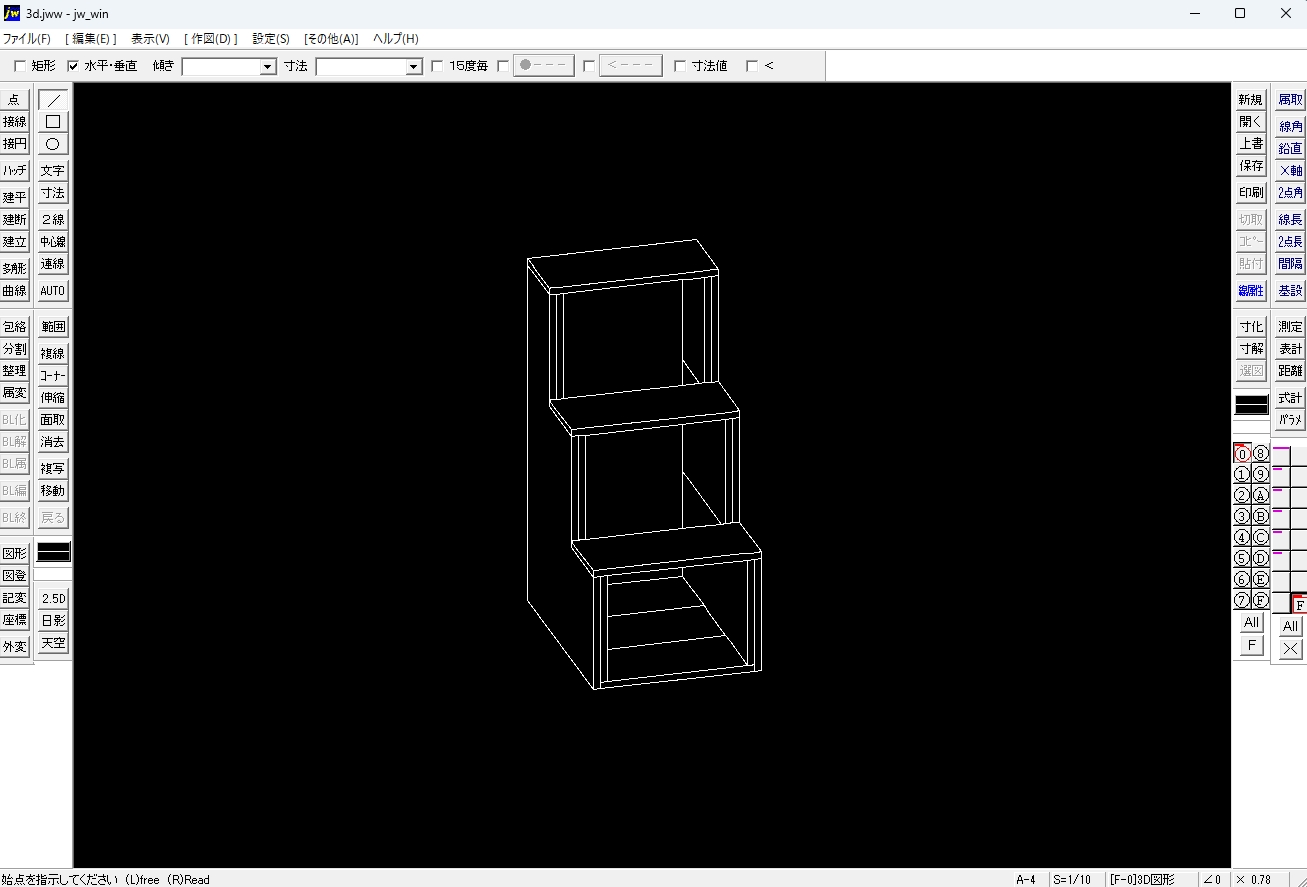The width and height of the screenshot is (1307, 887).
Task: Click the 複線 offset line button
Action: point(53,353)
